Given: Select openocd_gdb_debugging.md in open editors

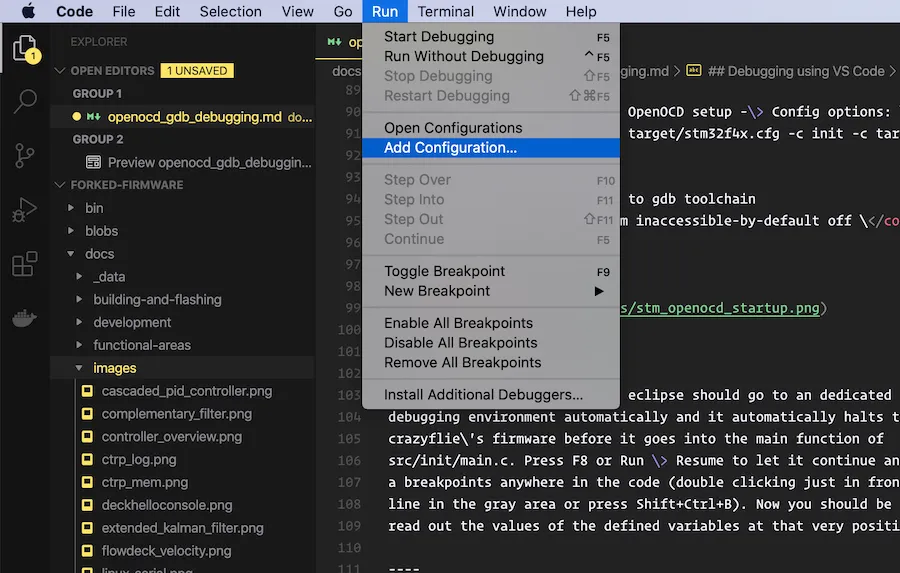Looking at the screenshot, I should point(194,117).
